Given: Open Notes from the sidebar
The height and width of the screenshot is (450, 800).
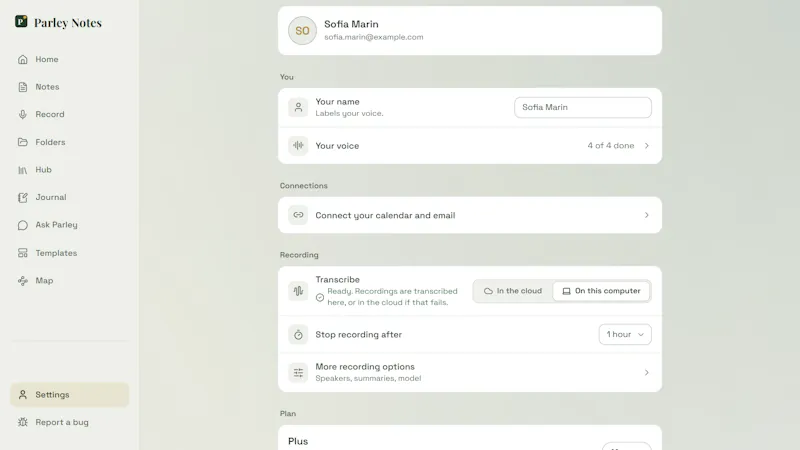Looking at the screenshot, I should [69, 87].
